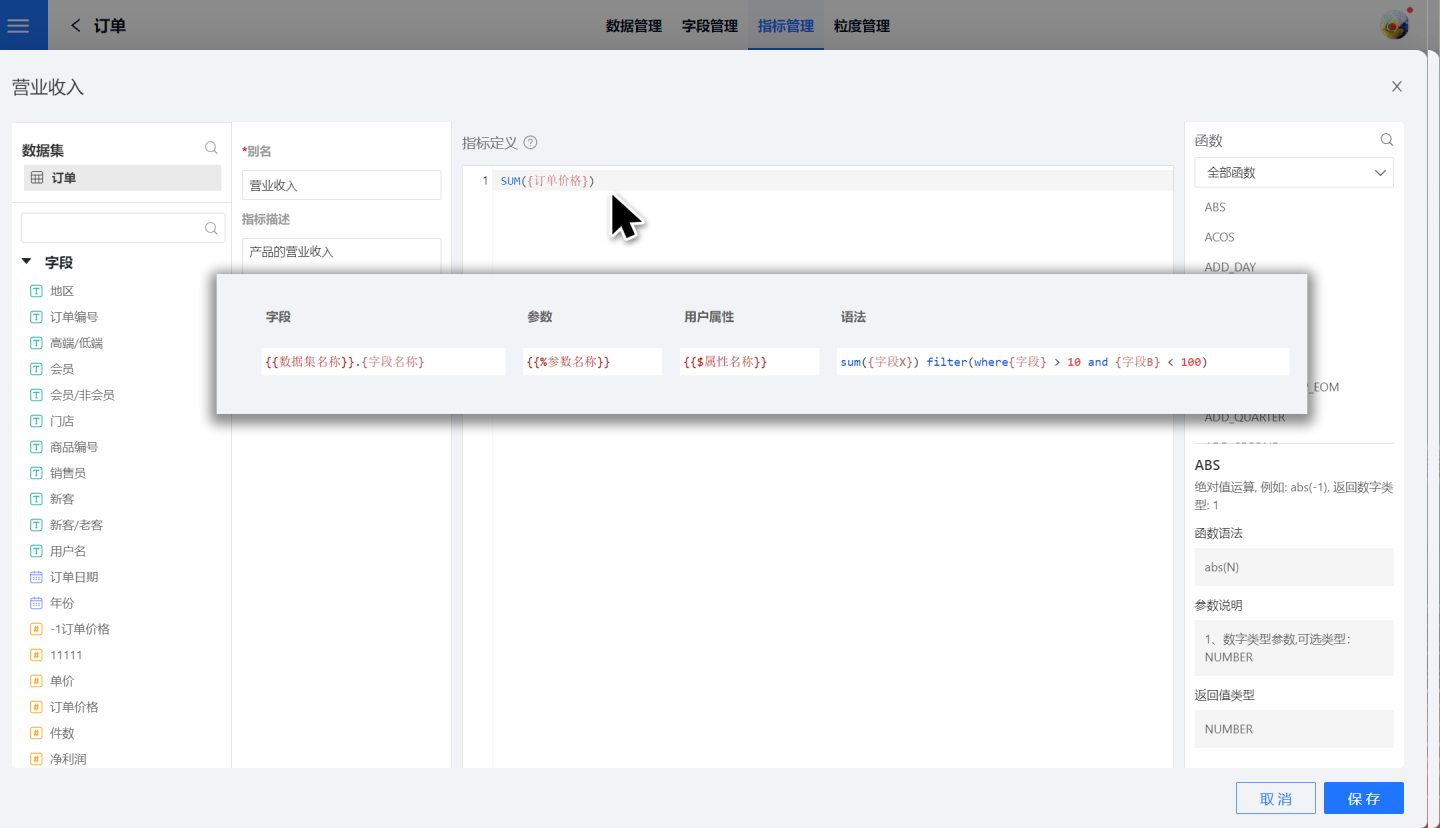
Task: Select the 净利润 field in list
Action: click(68, 759)
